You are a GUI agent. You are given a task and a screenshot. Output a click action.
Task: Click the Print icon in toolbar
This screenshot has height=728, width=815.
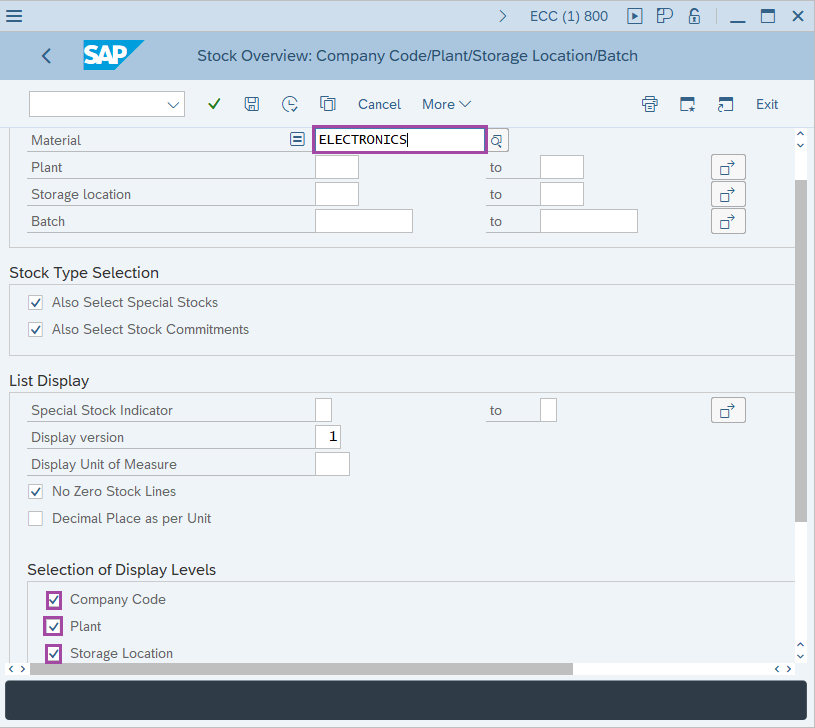(x=650, y=104)
